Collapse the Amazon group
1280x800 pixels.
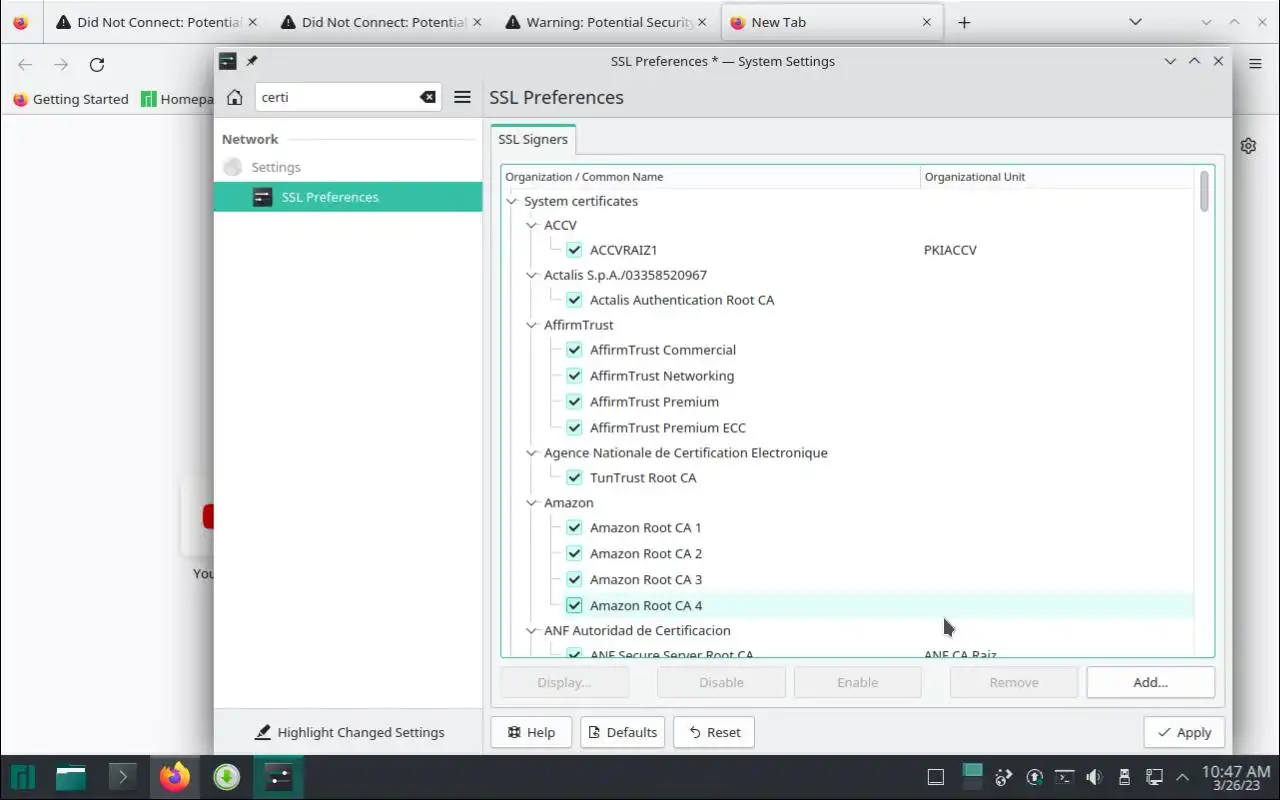pos(531,503)
